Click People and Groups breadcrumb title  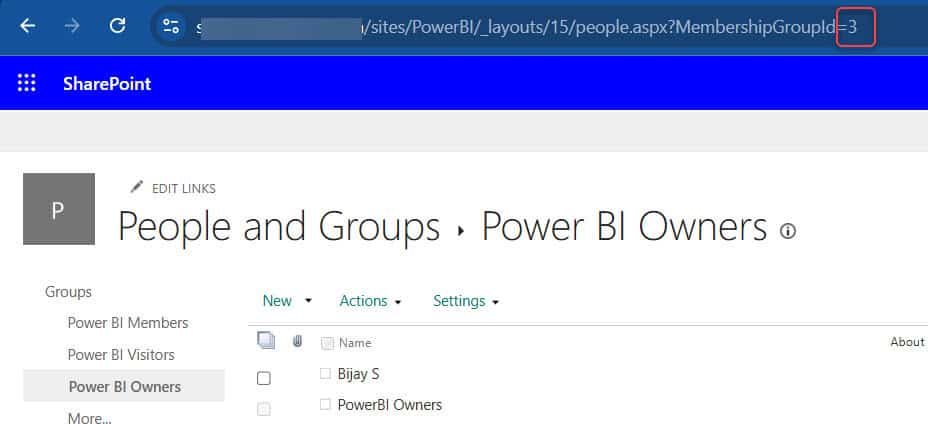pos(279,227)
